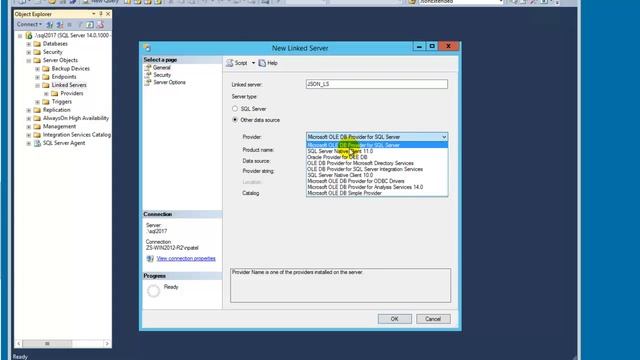
Task: Switch to the Server Options page
Action: coord(169,82)
